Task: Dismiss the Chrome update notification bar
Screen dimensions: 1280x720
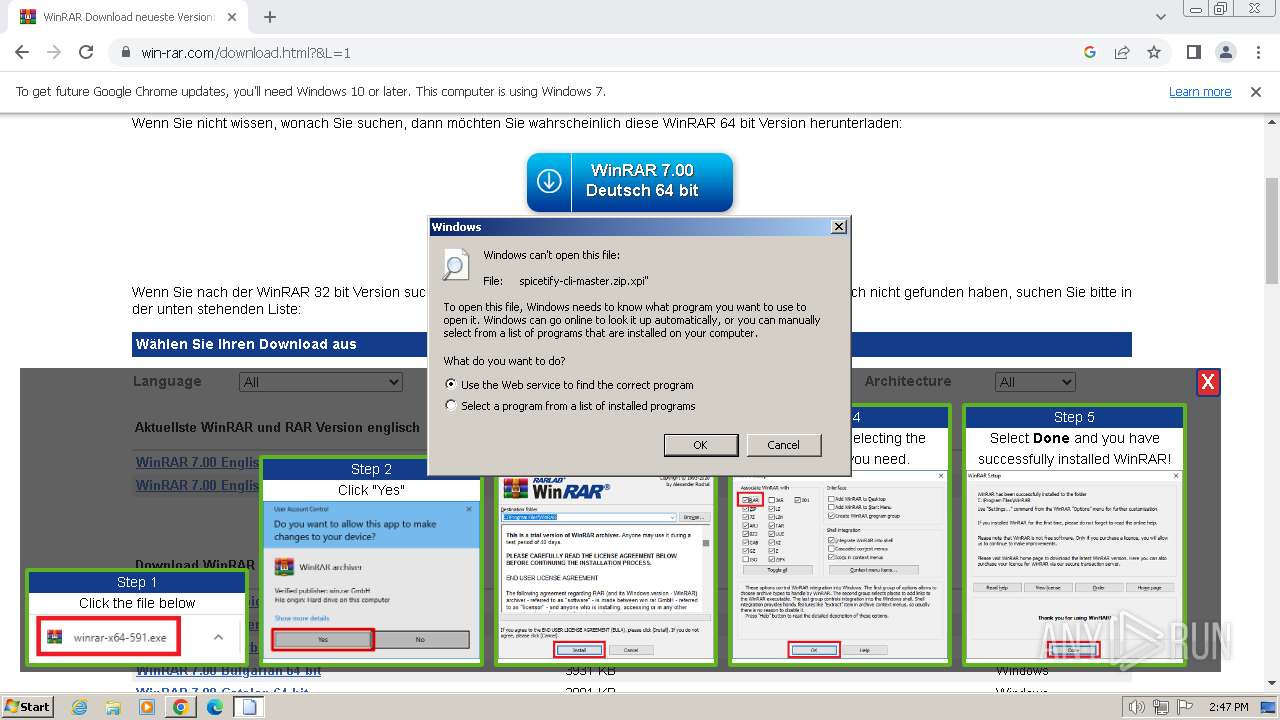Action: (1256, 91)
